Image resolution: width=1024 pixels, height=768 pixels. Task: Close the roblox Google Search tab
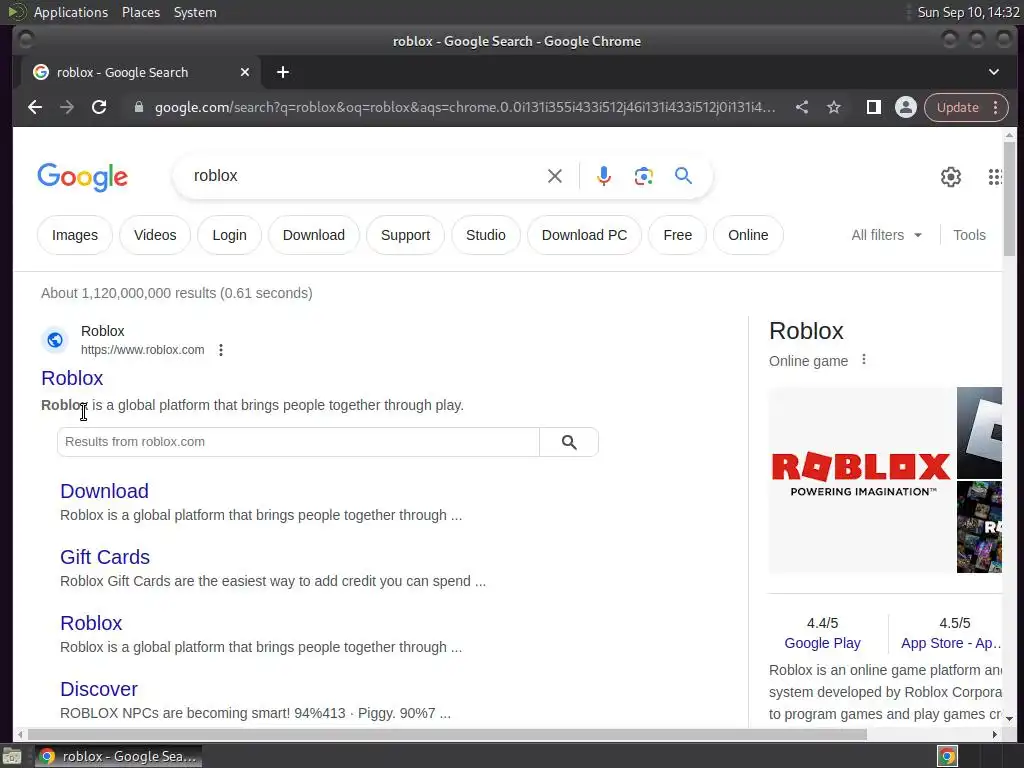coord(245,72)
